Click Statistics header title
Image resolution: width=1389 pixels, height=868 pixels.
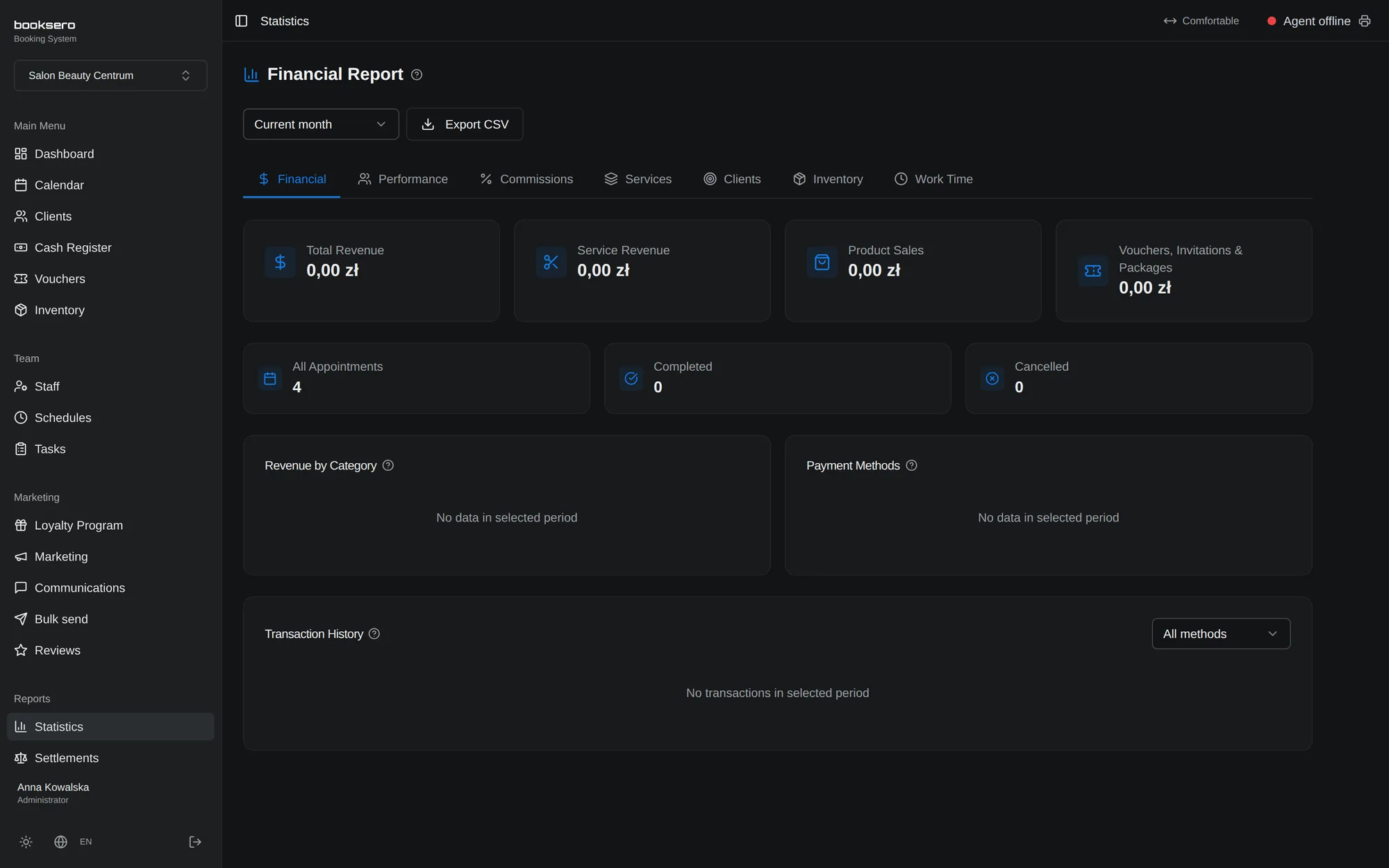(285, 21)
